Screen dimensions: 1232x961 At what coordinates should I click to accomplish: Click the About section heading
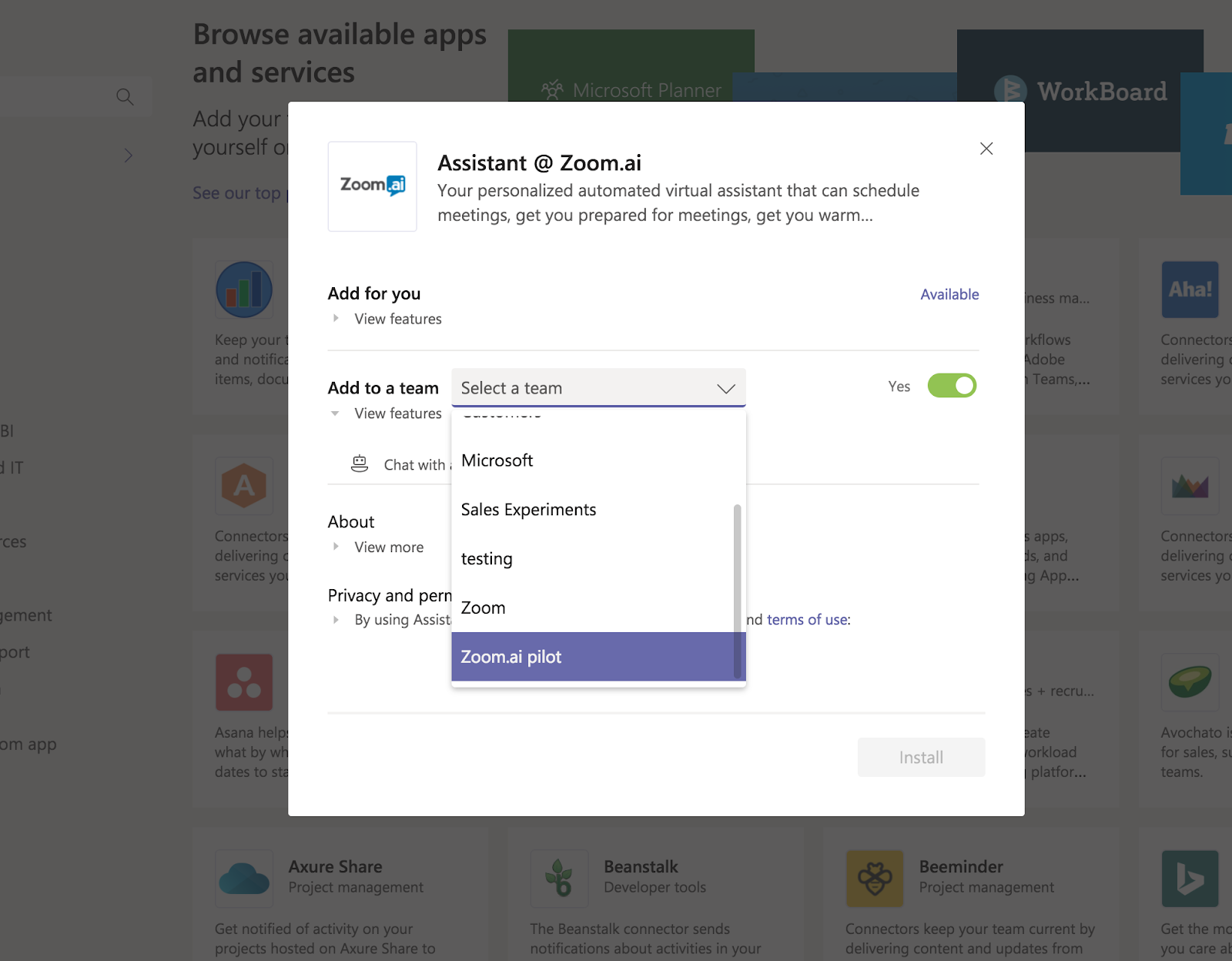[x=351, y=522]
